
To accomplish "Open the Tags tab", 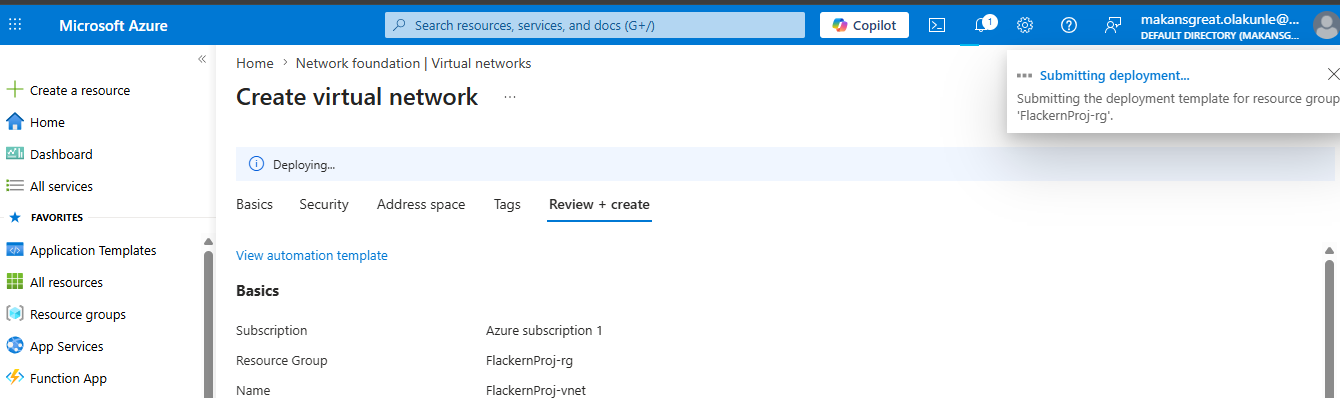I will [507, 204].
